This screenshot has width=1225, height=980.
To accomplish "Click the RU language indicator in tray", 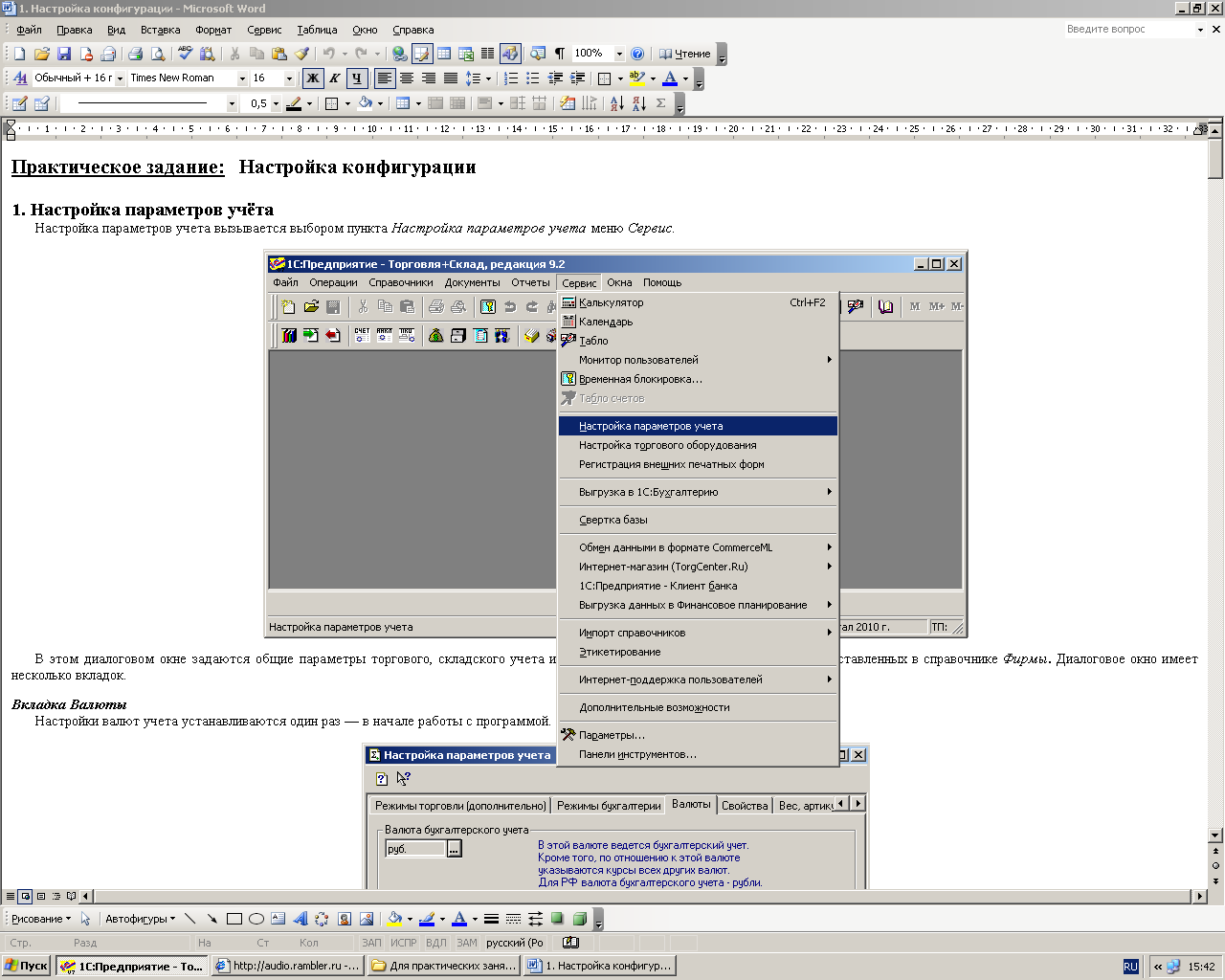I will (x=1130, y=967).
